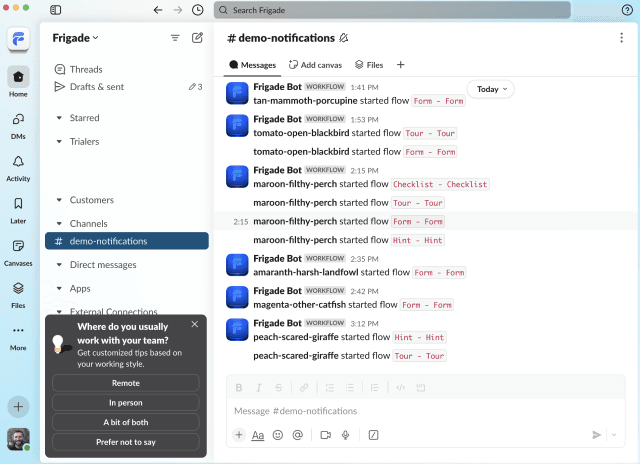The width and height of the screenshot is (640, 464).
Task: Add a new tab with plus
Action: point(400,65)
